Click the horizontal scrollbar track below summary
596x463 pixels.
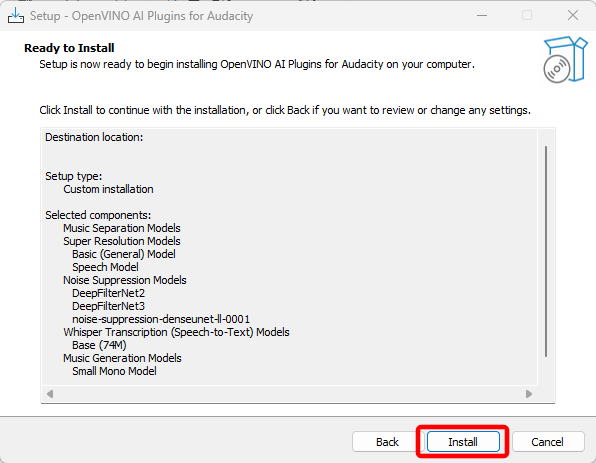pyautogui.click(x=289, y=394)
